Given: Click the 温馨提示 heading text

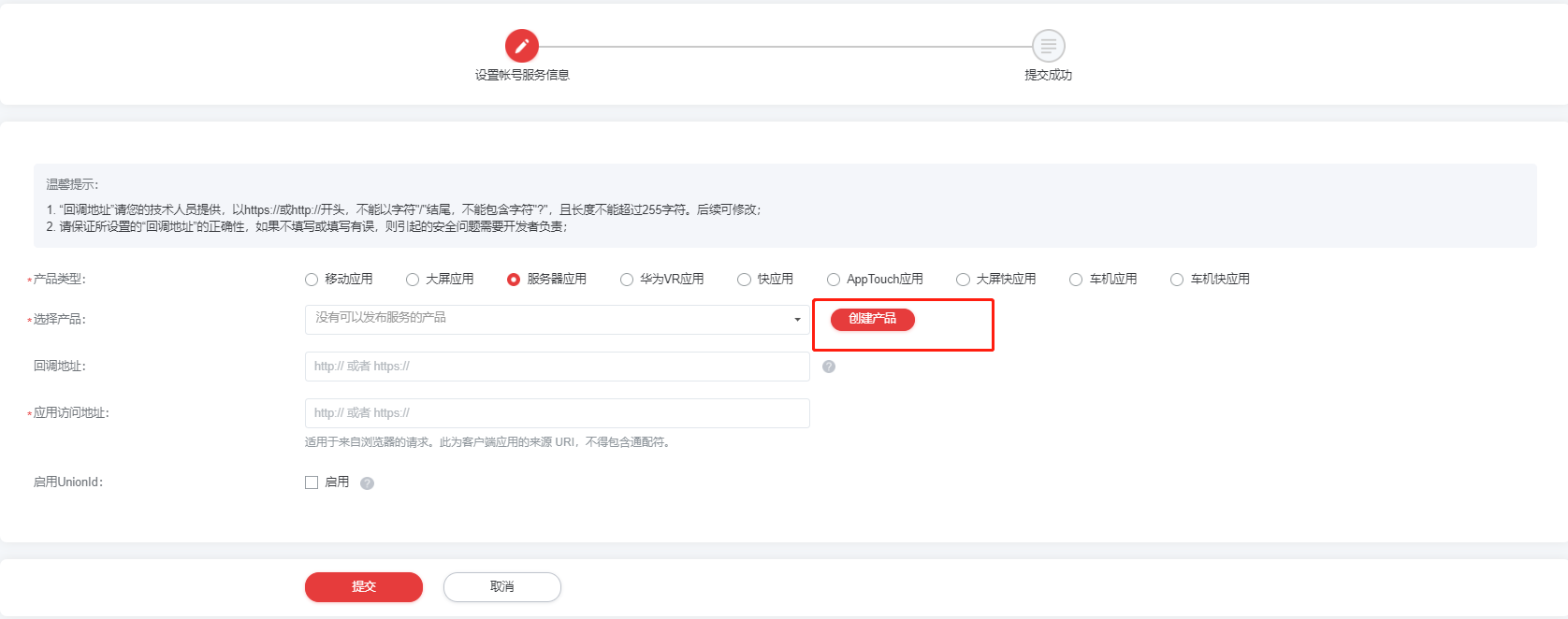Looking at the screenshot, I should pyautogui.click(x=73, y=184).
